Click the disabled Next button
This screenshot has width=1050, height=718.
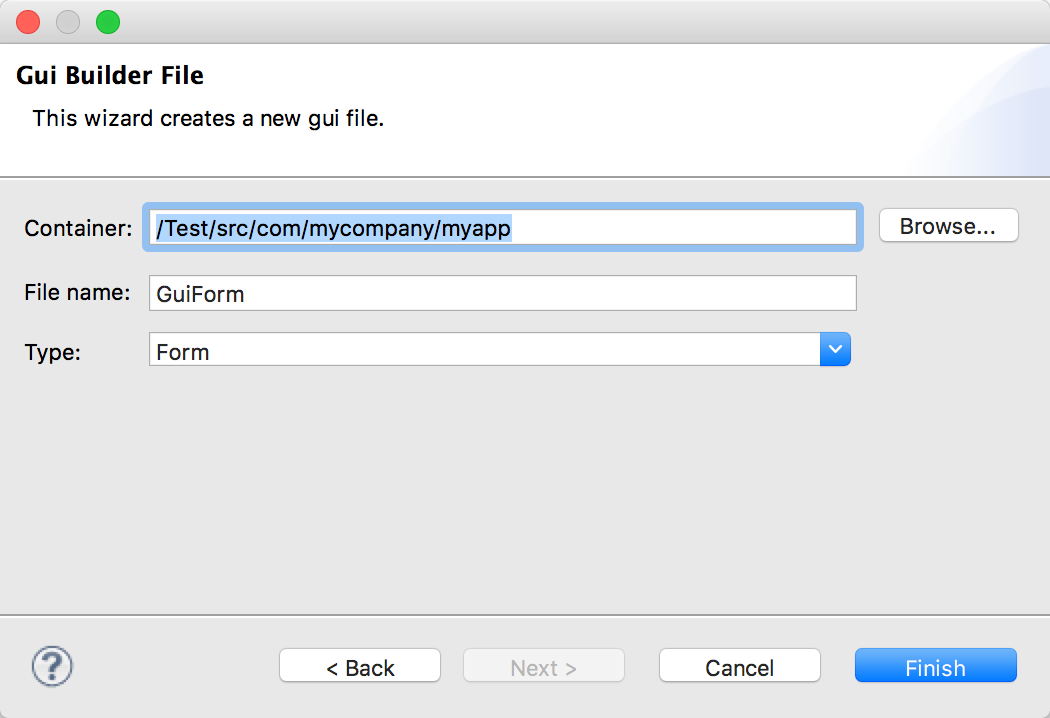543,665
